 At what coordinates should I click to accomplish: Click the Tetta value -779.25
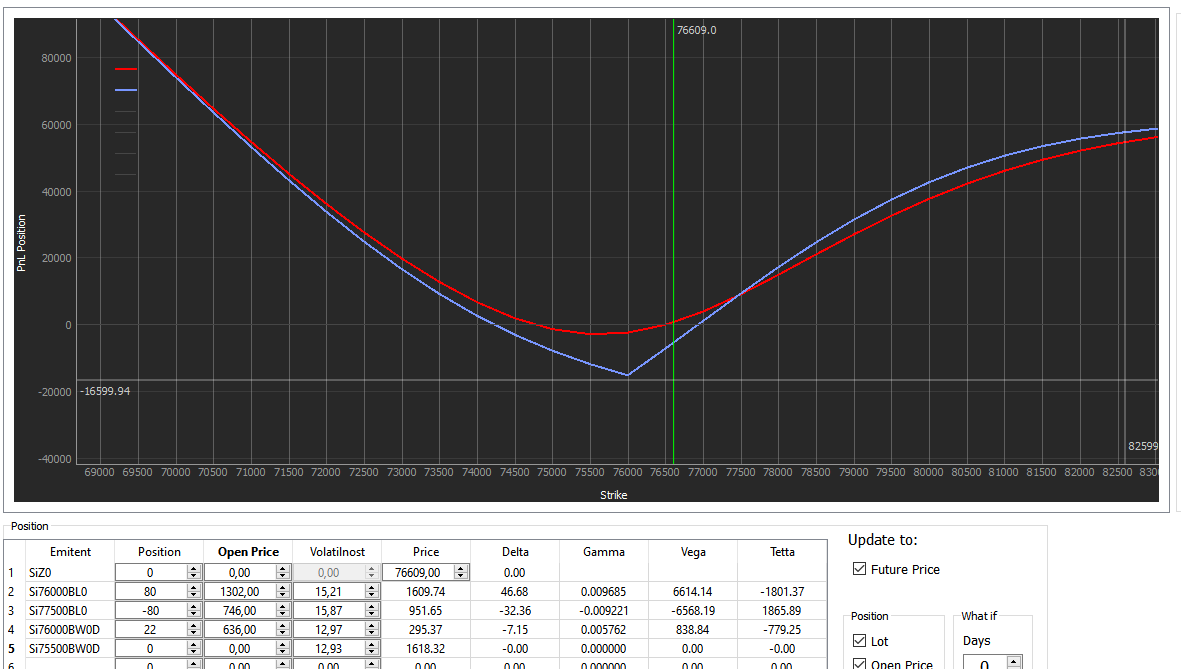click(x=782, y=629)
